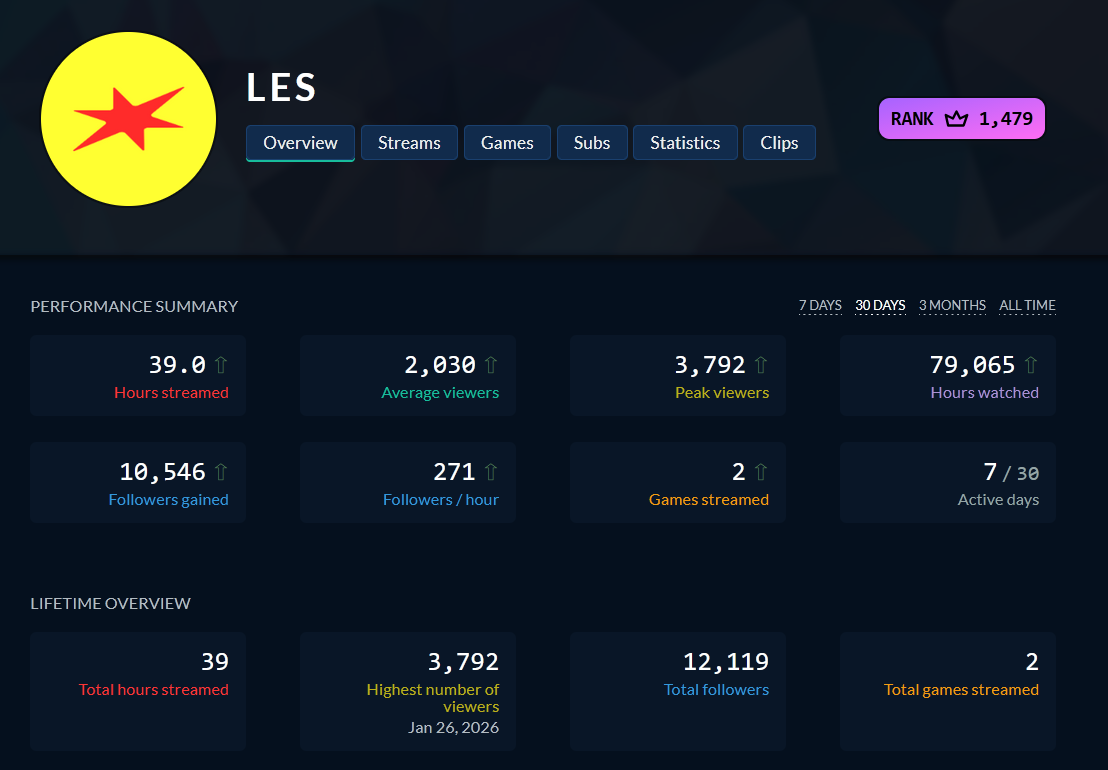Image resolution: width=1108 pixels, height=770 pixels.
Task: Click the LES profile avatar
Action: point(128,118)
